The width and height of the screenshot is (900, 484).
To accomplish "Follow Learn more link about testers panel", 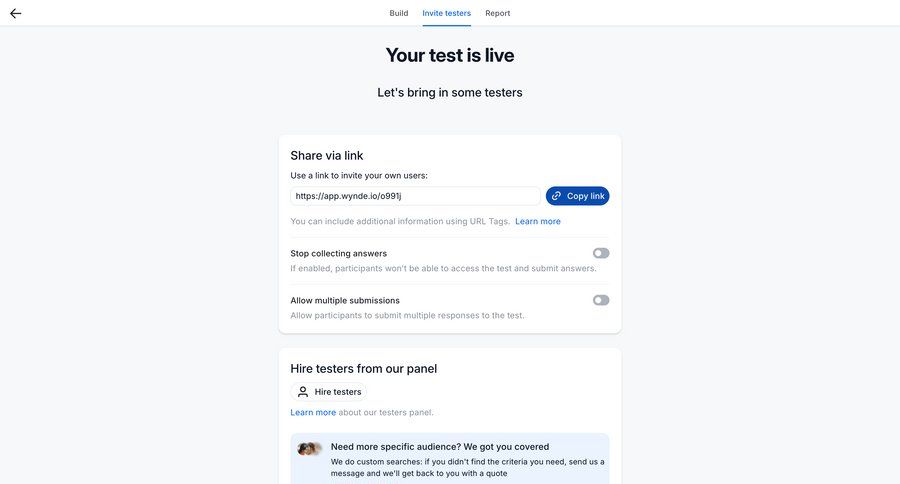I will tap(313, 412).
